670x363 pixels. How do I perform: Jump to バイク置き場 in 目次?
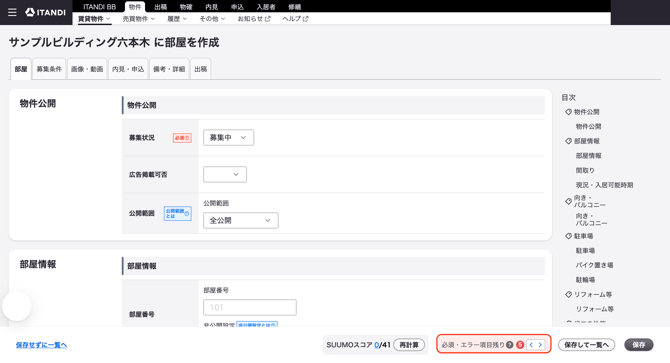coord(594,265)
